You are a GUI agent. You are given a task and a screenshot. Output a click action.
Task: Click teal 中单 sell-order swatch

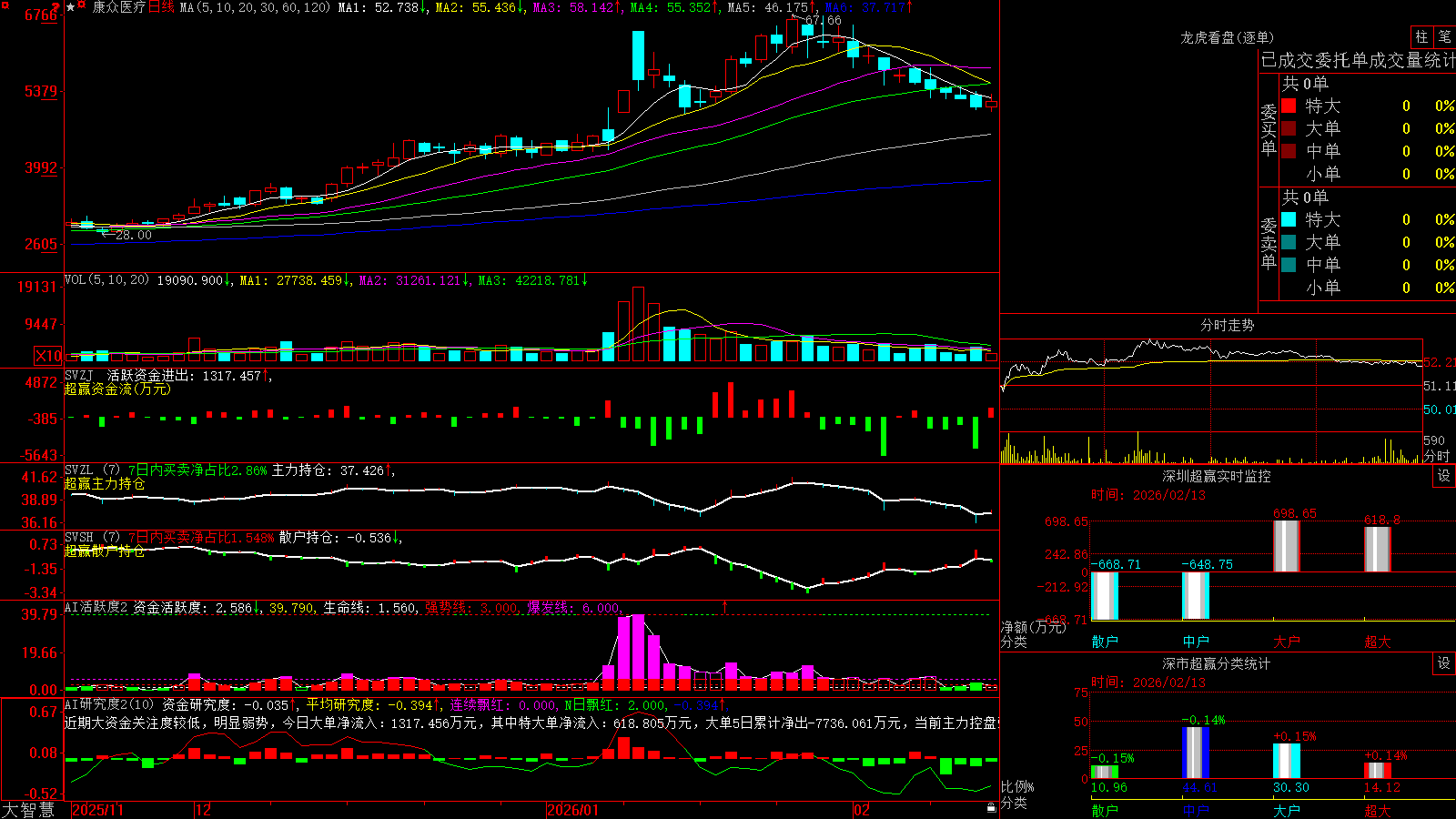[x=1289, y=265]
